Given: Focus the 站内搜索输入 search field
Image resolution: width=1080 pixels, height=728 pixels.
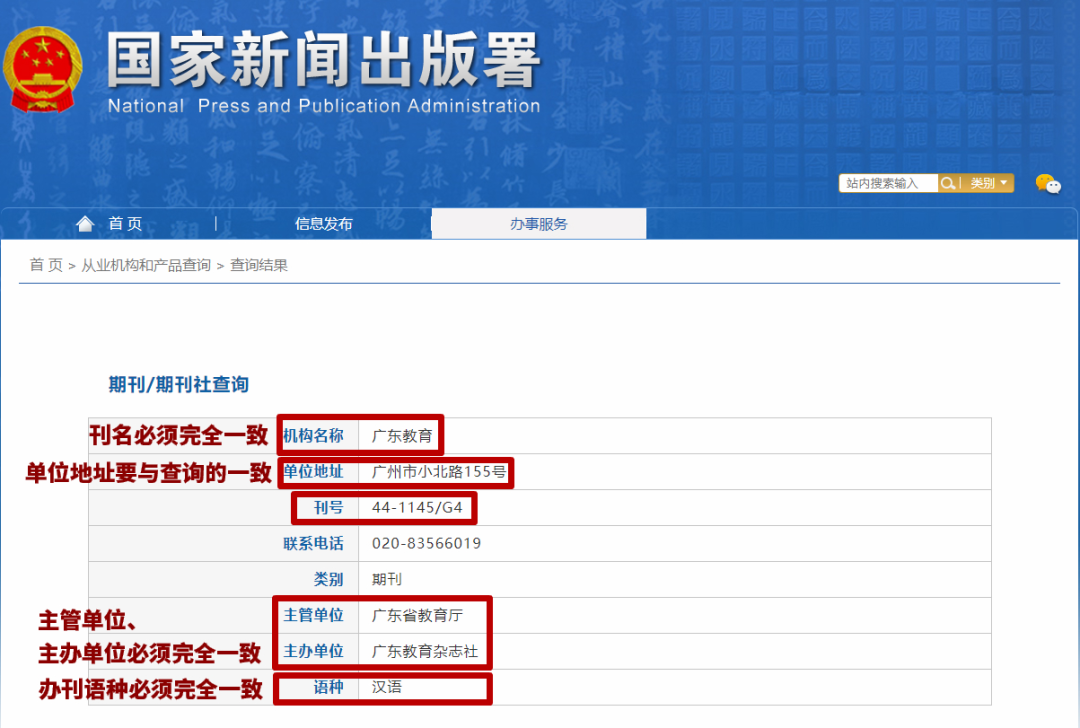Looking at the screenshot, I should (889, 183).
